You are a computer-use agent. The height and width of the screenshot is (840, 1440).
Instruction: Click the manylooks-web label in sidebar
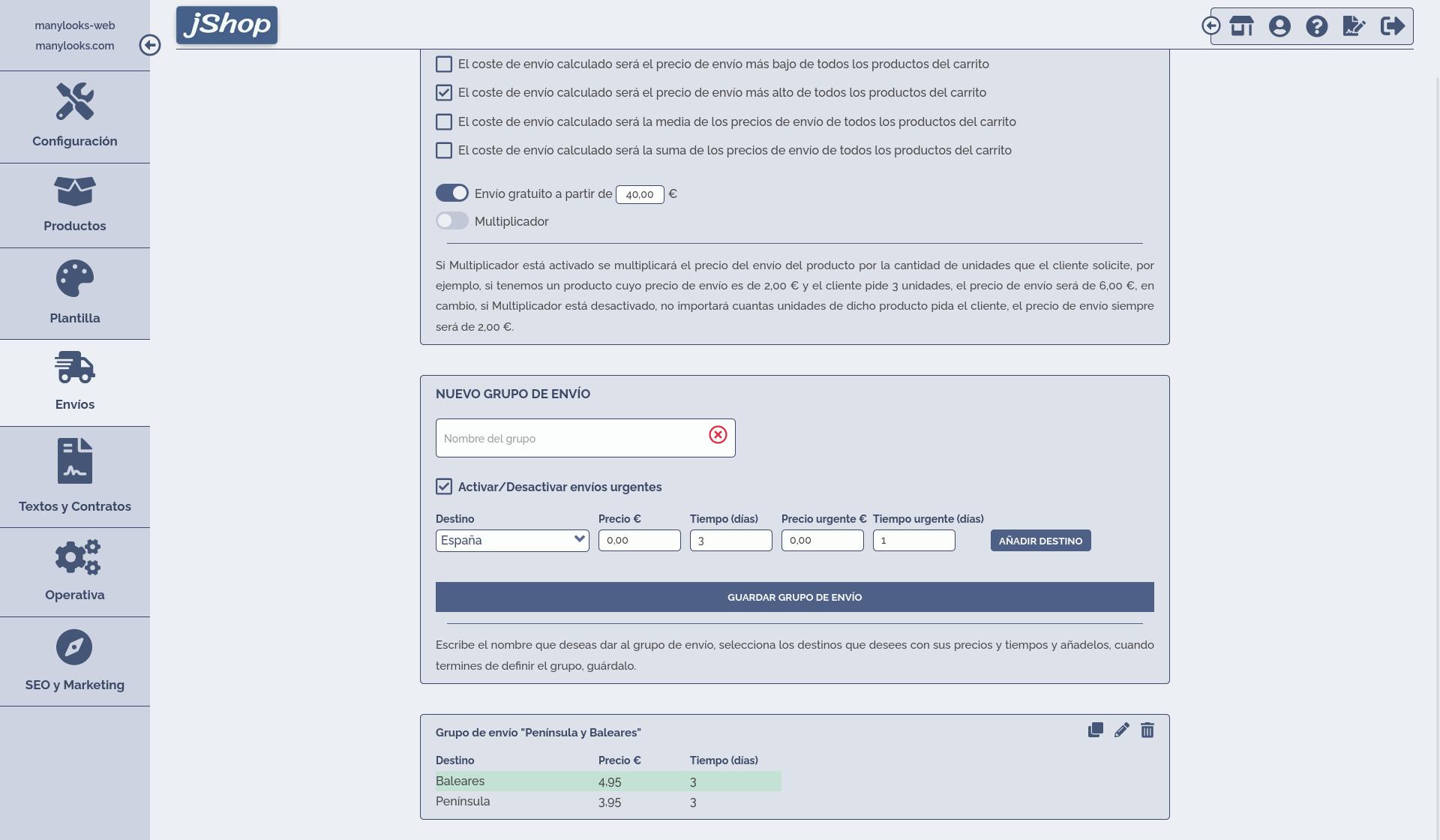[75, 25]
